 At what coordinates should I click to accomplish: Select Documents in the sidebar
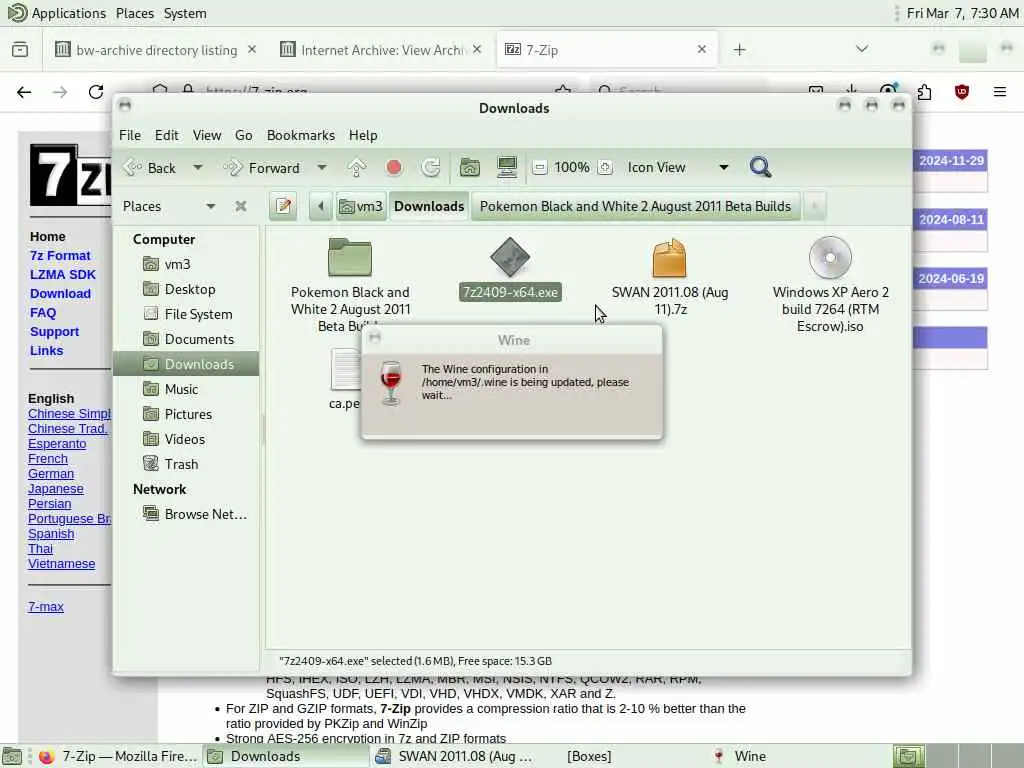(x=186, y=339)
